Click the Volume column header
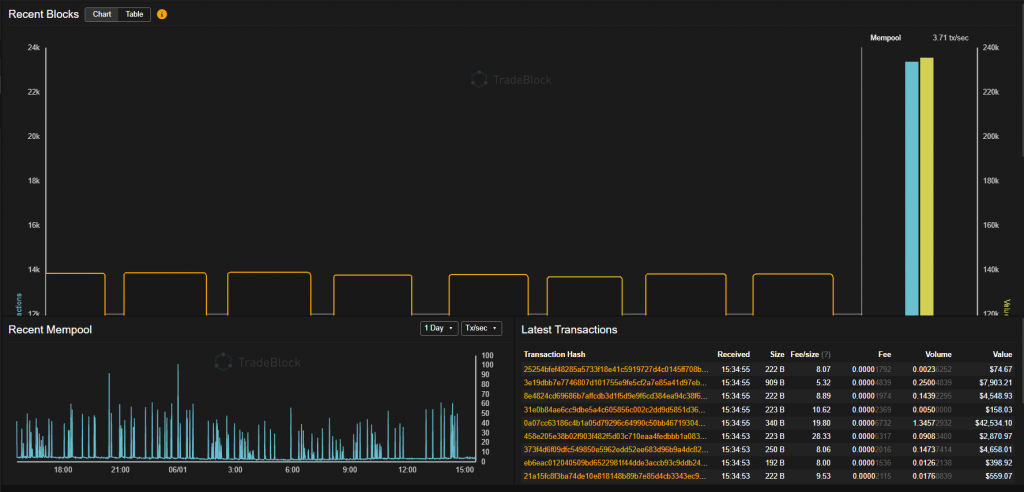This screenshot has height=492, width=1024. 938,355
